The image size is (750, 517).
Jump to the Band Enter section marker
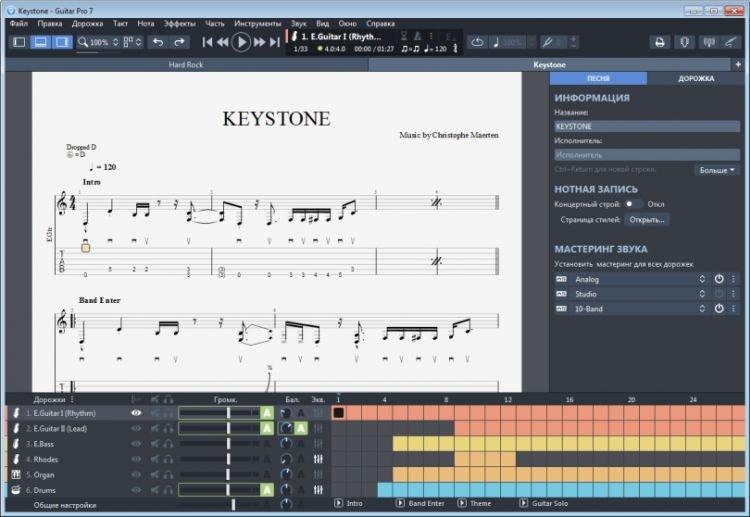click(421, 503)
